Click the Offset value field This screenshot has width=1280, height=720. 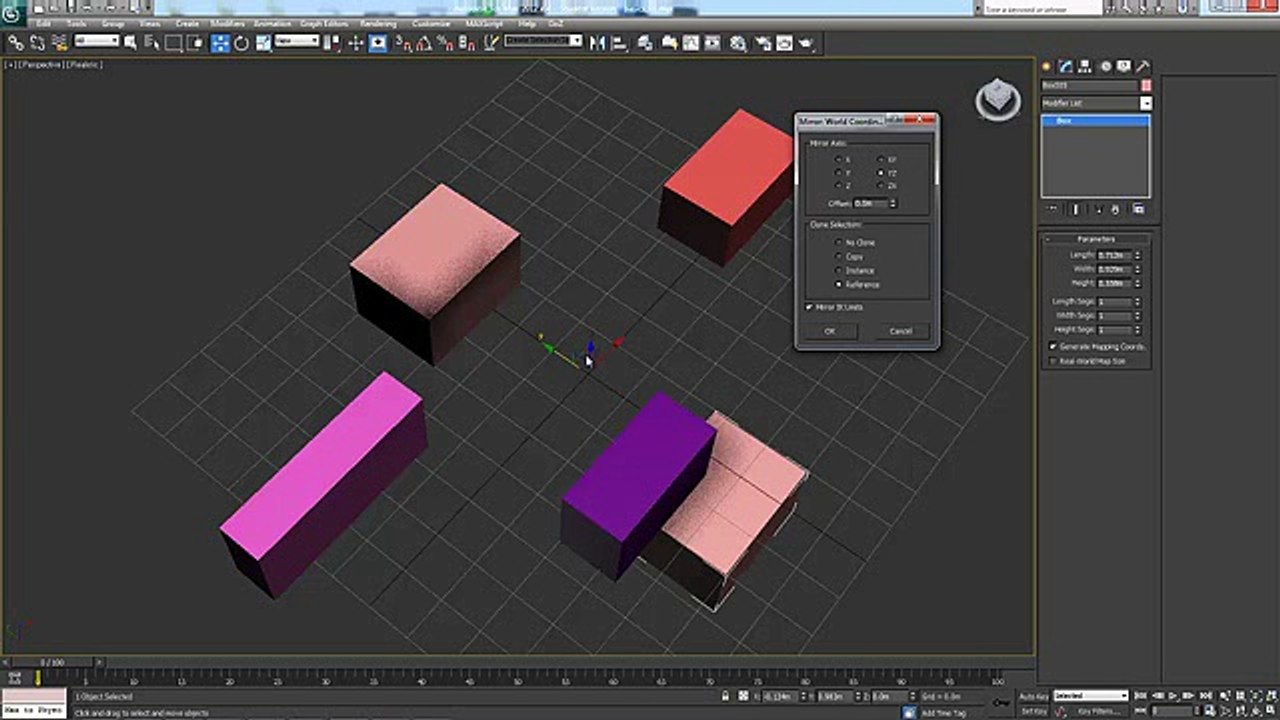click(869, 203)
